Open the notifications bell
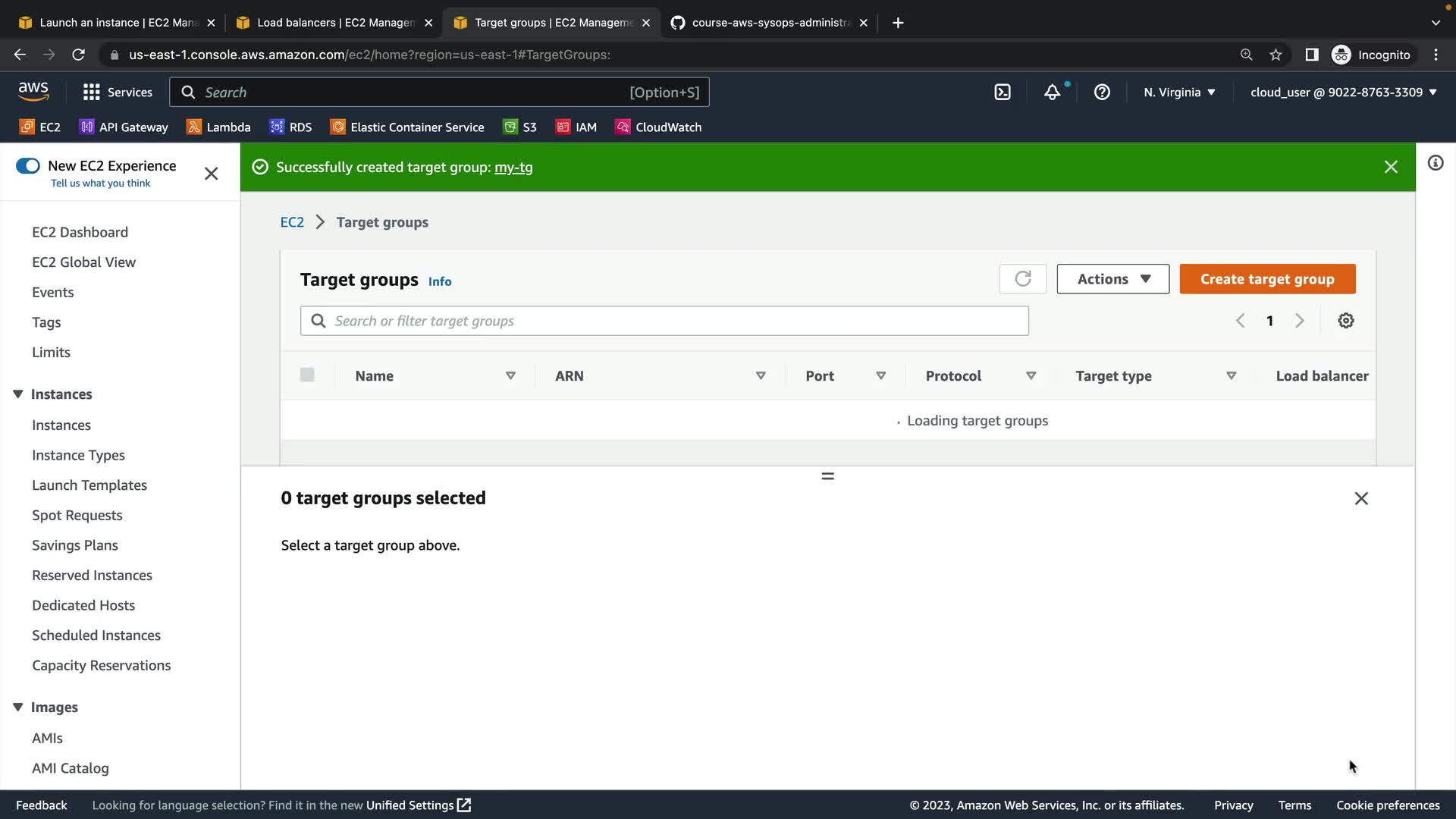1456x819 pixels. 1052,93
